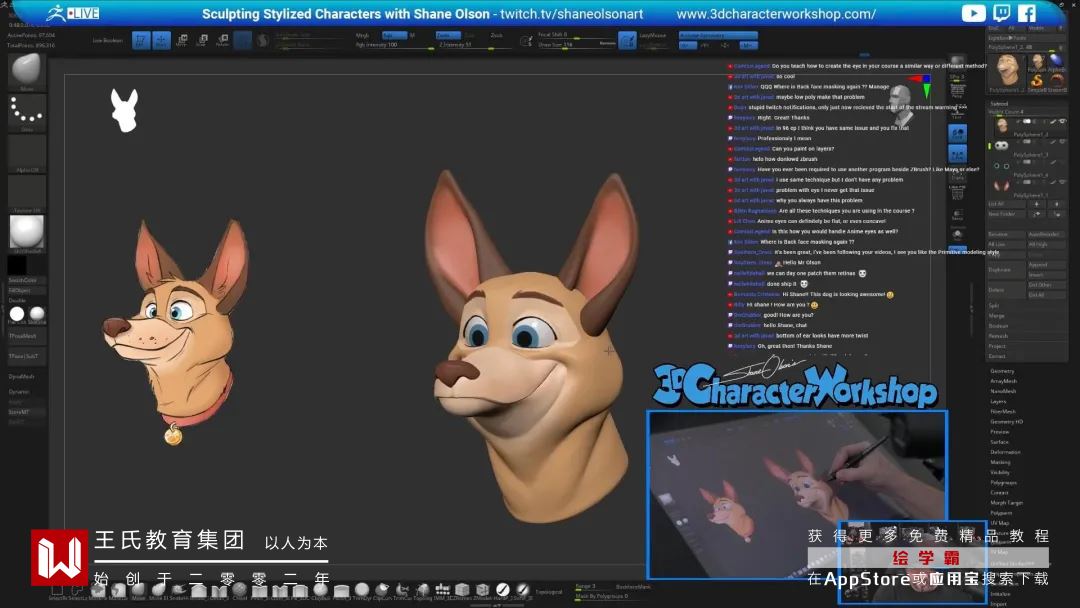Viewport: 1080px width, 608px height.
Task: Toggle Activate Symmetry button
Action: point(718,35)
